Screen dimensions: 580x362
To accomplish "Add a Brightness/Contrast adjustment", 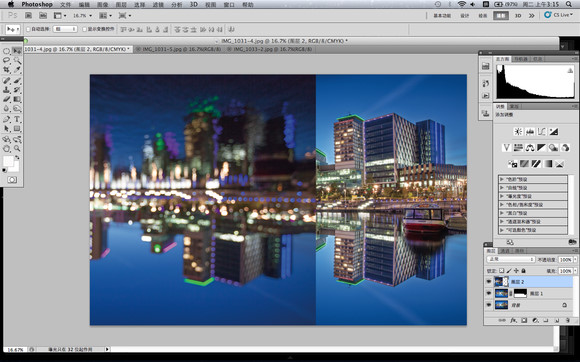I will 518,132.
